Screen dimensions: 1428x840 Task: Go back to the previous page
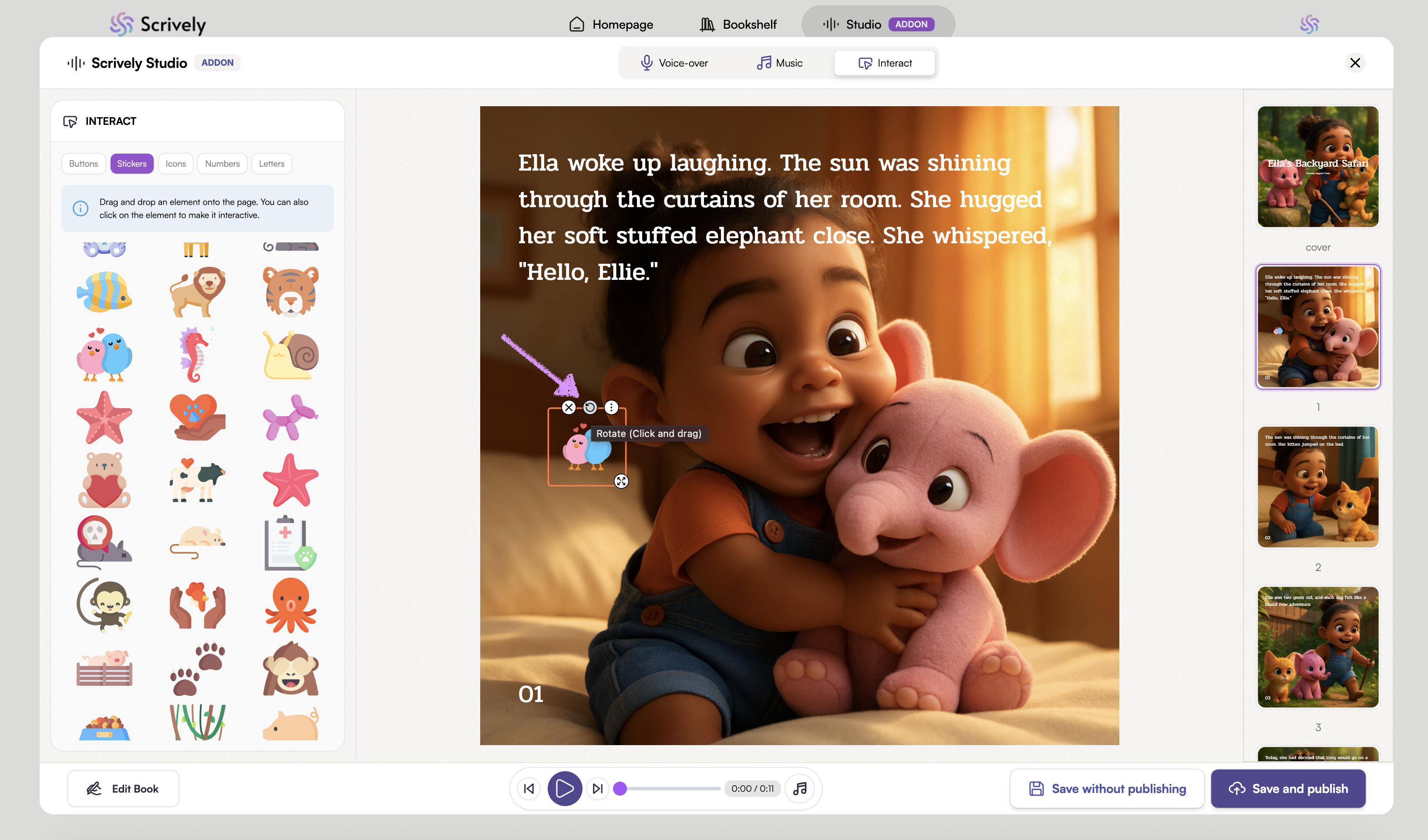pyautogui.click(x=529, y=789)
